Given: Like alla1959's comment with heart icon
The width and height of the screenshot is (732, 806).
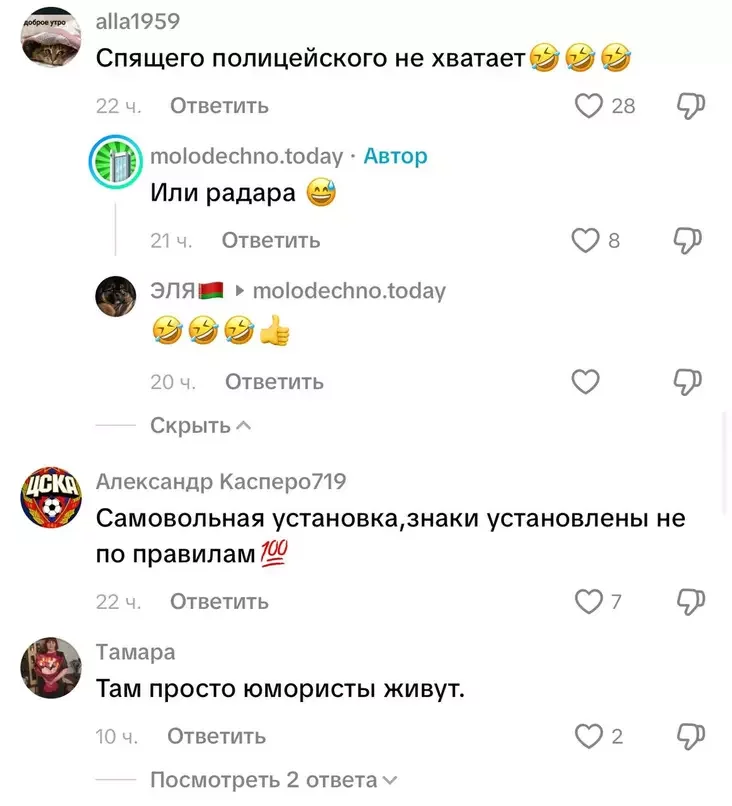Looking at the screenshot, I should coord(588,106).
